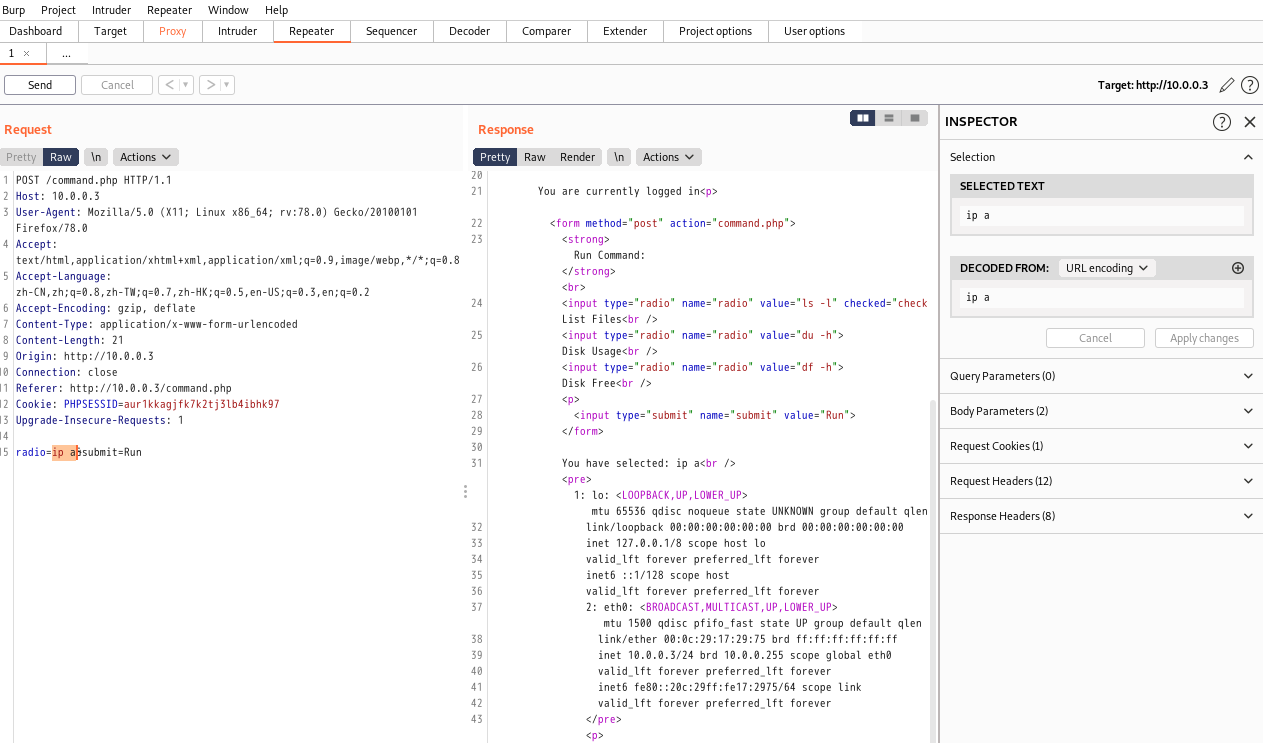
Task: Open the Repeater menu
Action: pos(169,10)
